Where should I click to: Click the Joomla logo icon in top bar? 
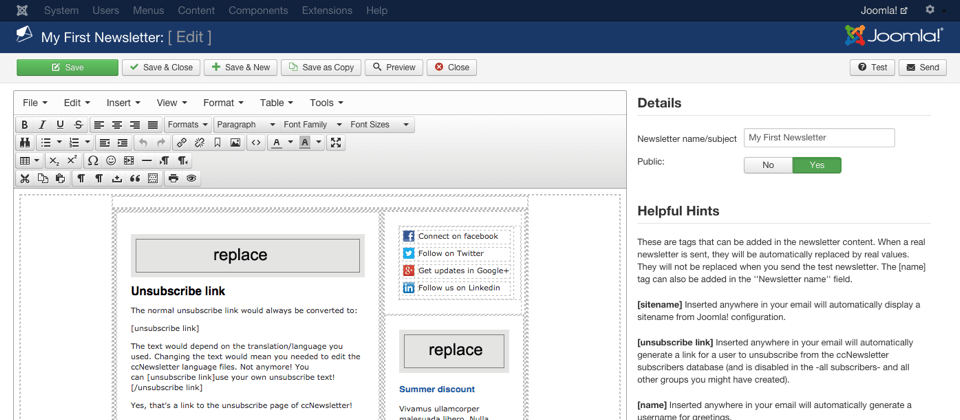click(23, 10)
